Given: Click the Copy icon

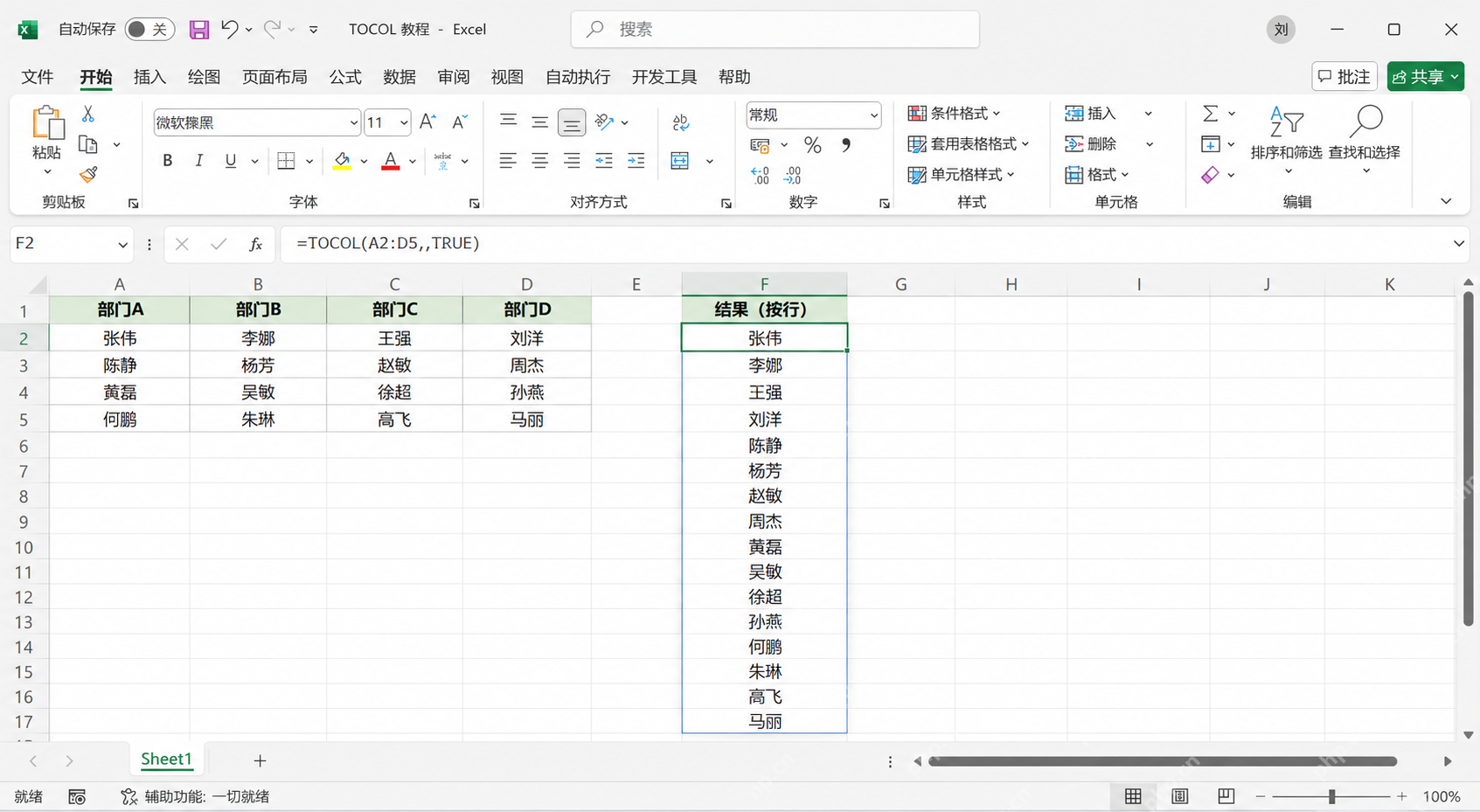Looking at the screenshot, I should (87, 144).
